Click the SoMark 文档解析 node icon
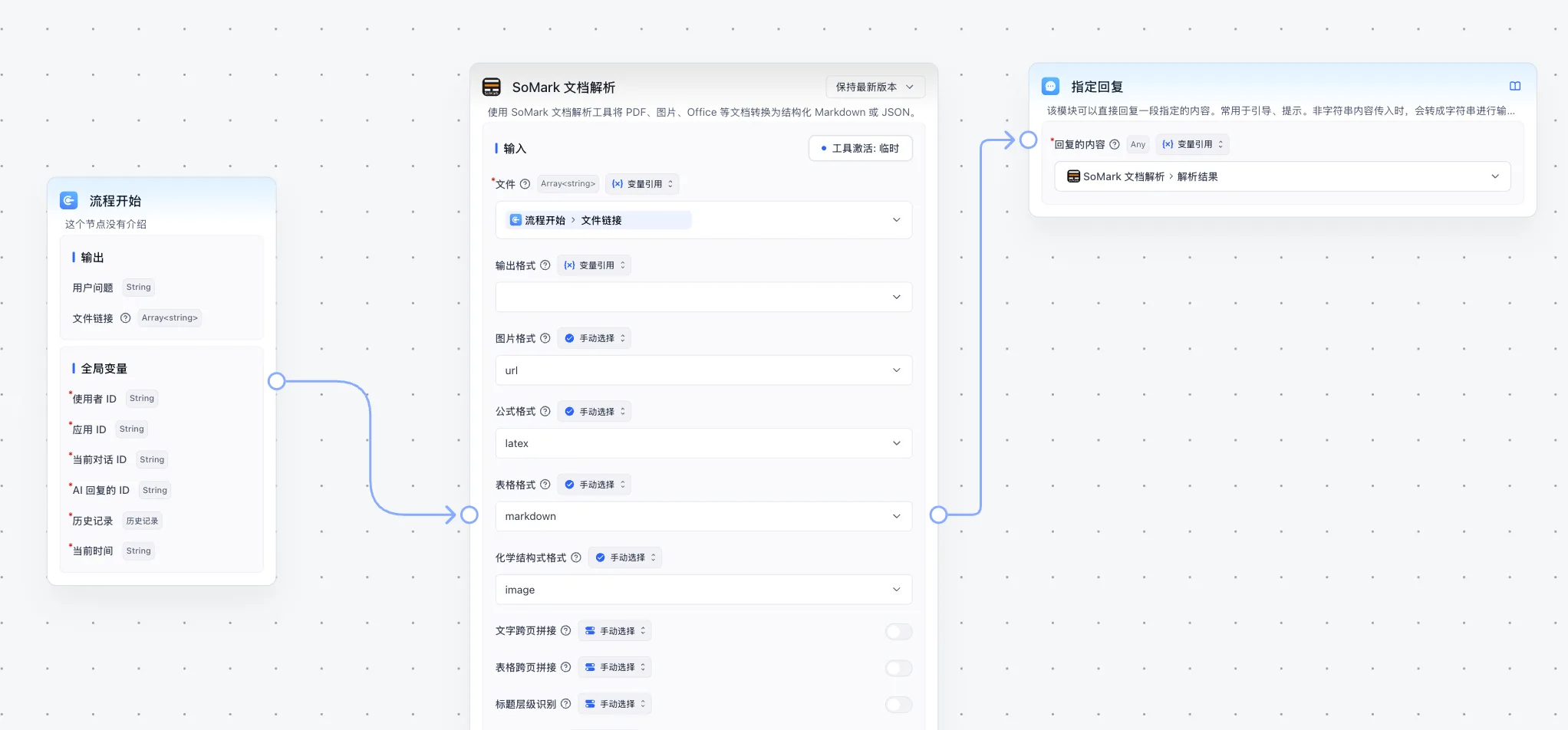Screen dimensions: 1568x730 click(x=491, y=87)
